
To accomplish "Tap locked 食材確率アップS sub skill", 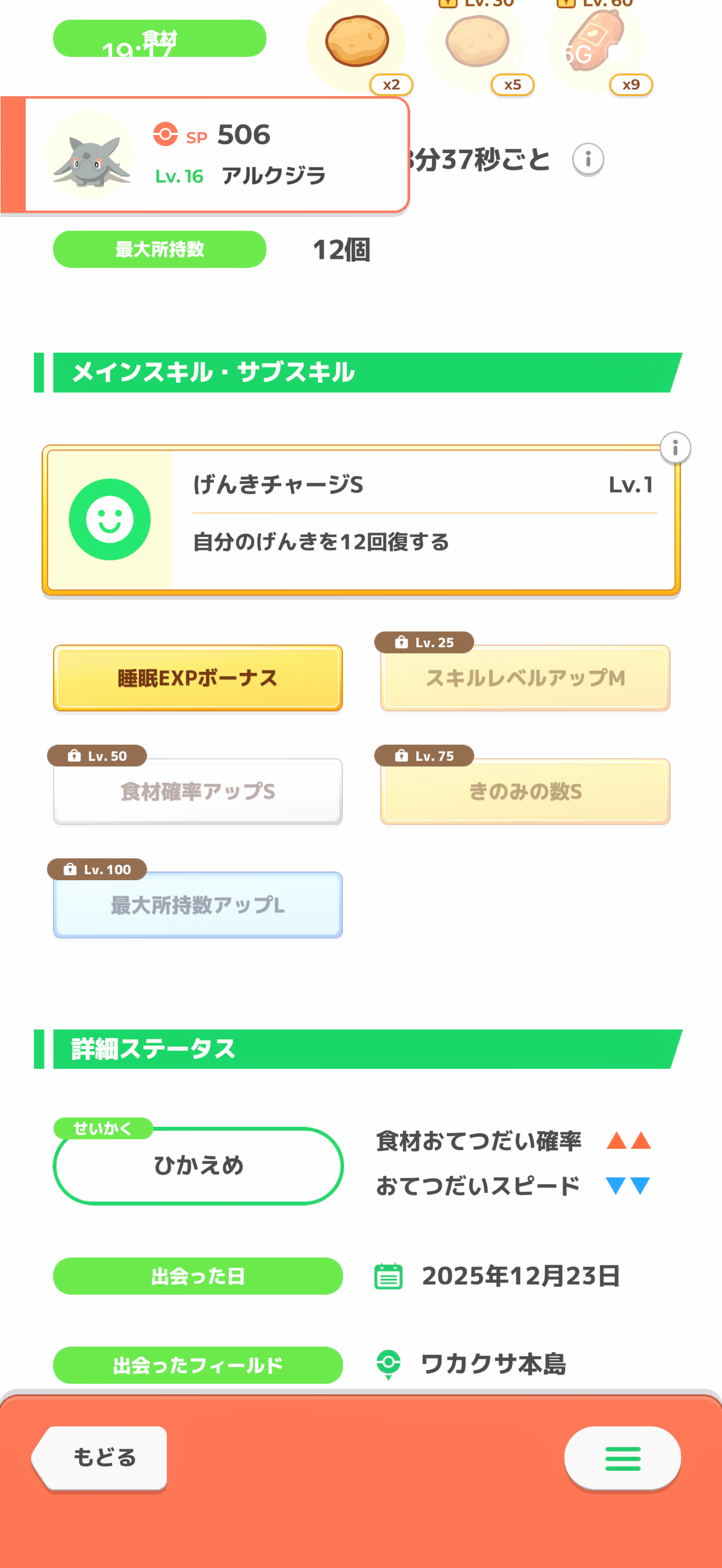I will point(198,791).
